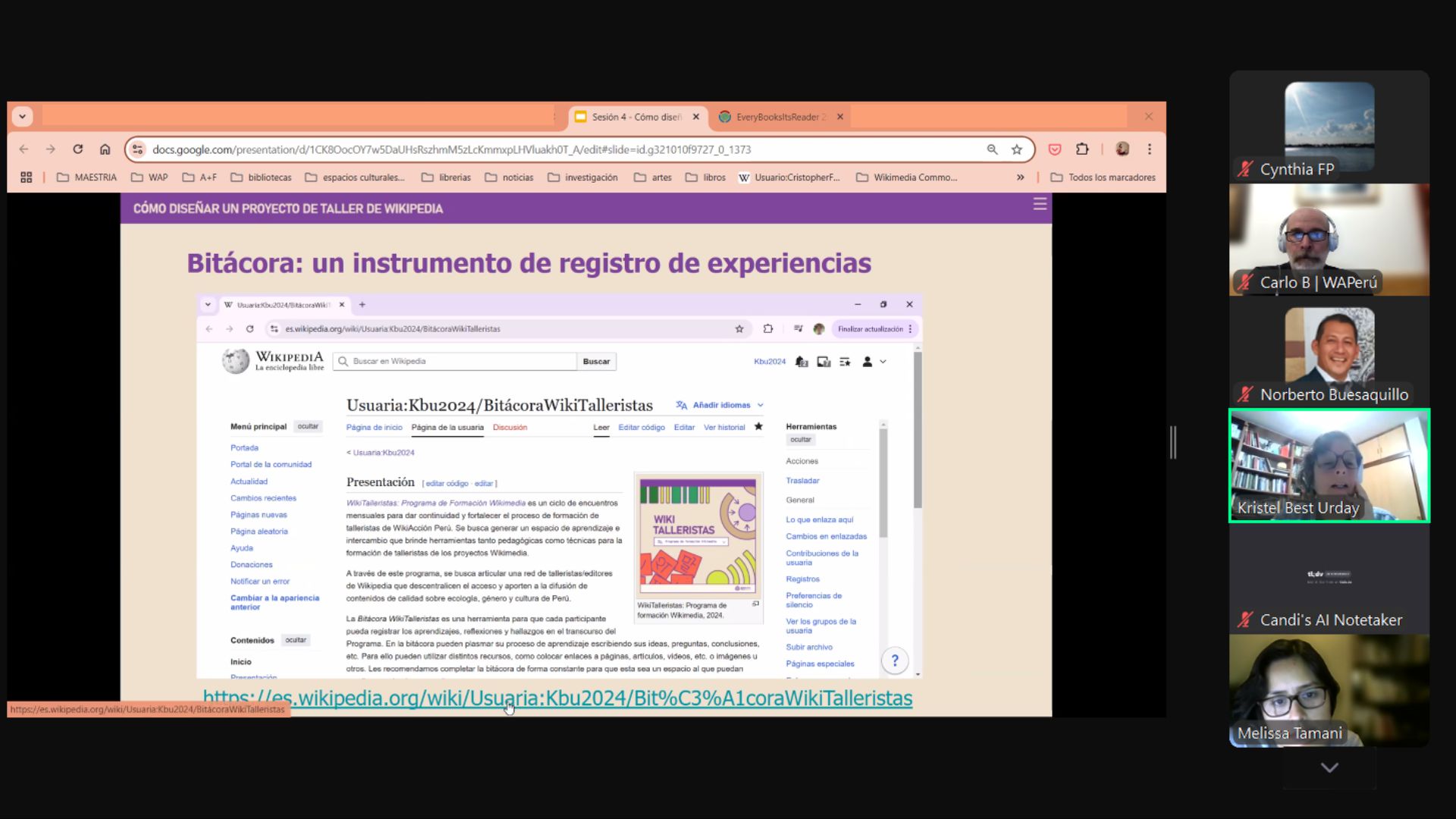Click the Discusión tab in Wikipedia screenshot
This screenshot has height=819, width=1456.
click(510, 428)
